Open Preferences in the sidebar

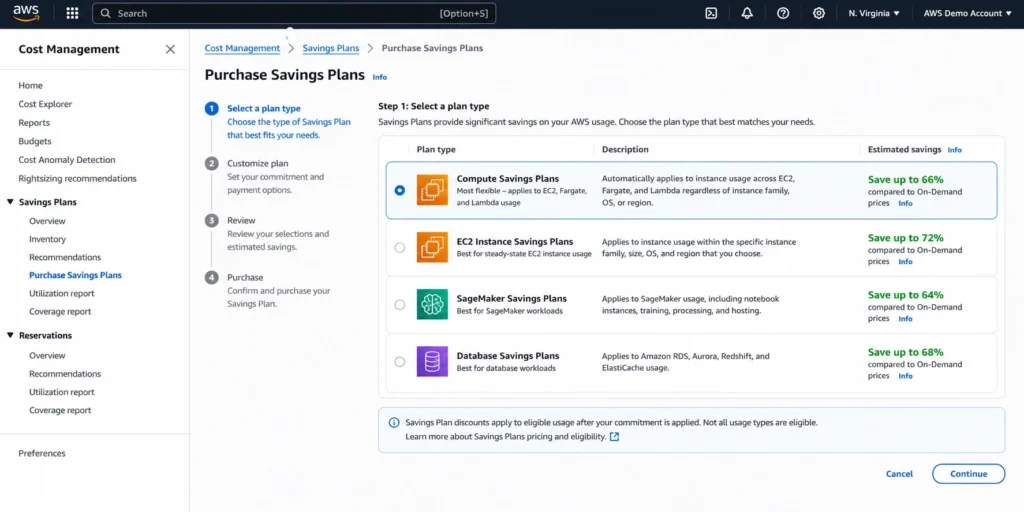click(42, 453)
